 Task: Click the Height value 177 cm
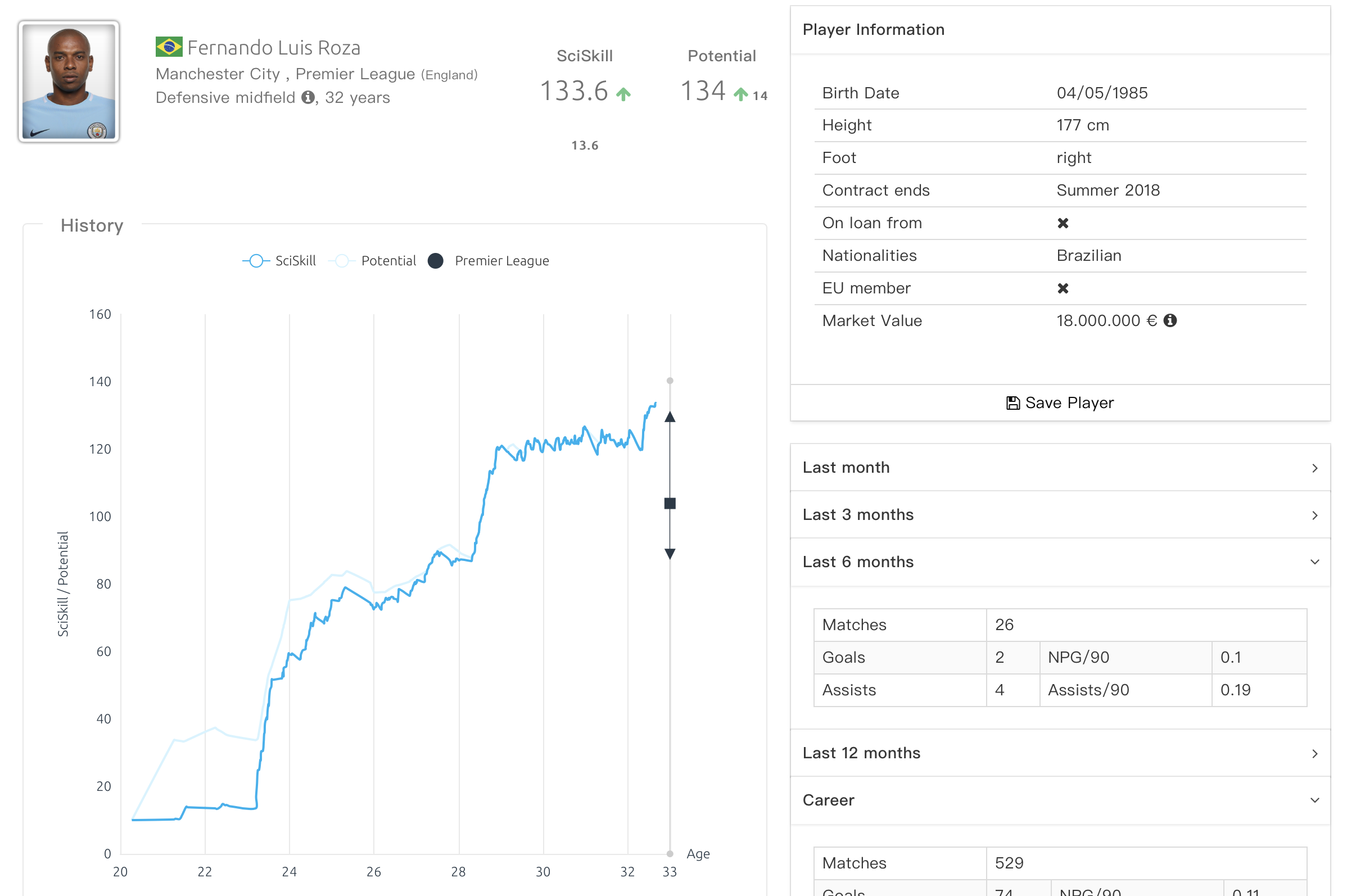pyautogui.click(x=1082, y=125)
